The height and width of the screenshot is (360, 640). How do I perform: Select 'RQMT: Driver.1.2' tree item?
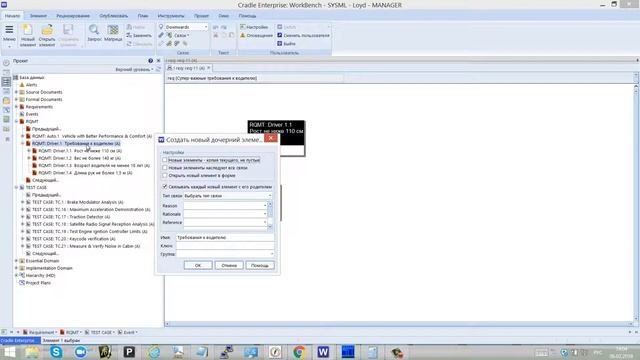pyautogui.click(x=80, y=158)
